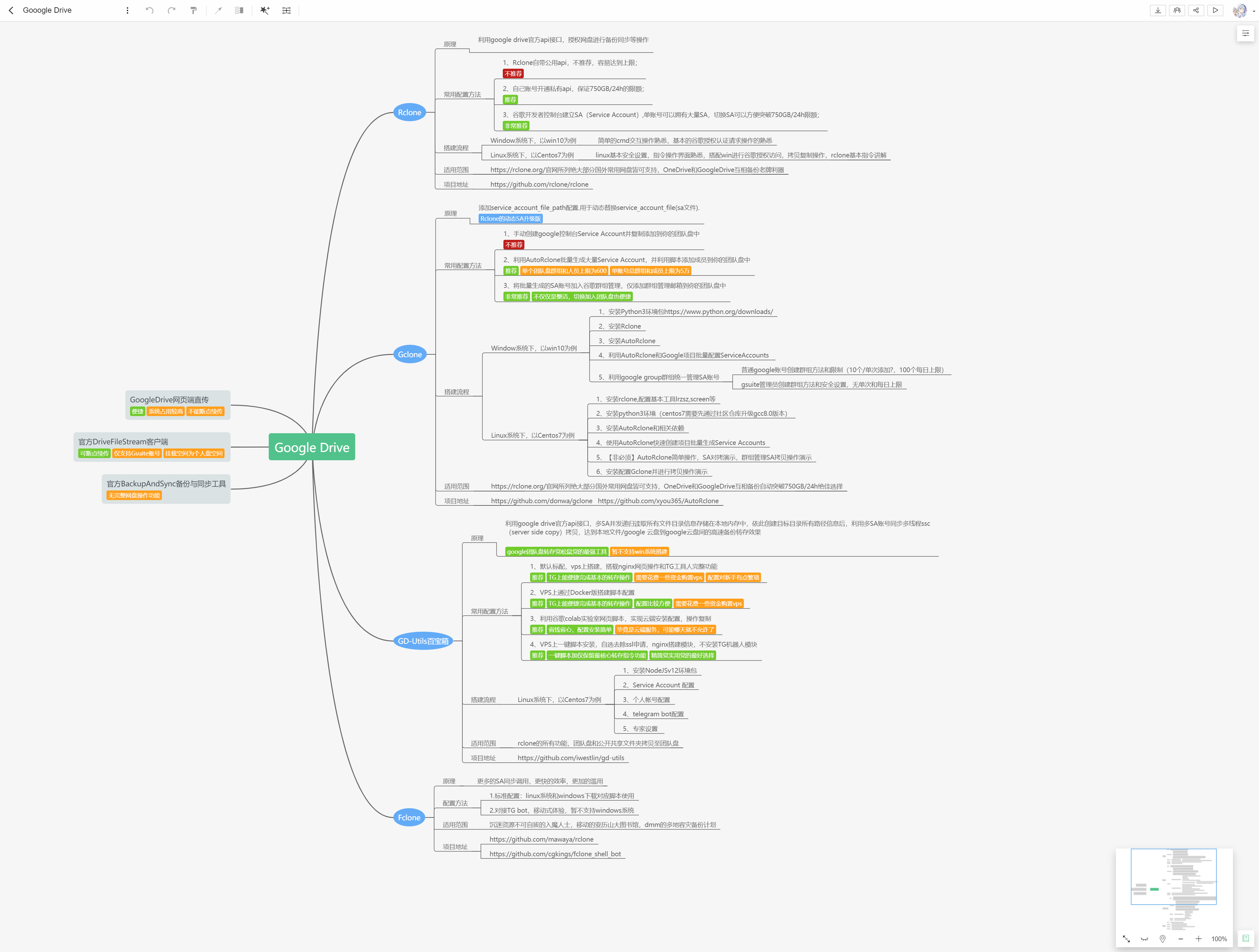The height and width of the screenshot is (952, 1259).
Task: Toggle the minimap eye visibility icon
Action: (x=1144, y=939)
